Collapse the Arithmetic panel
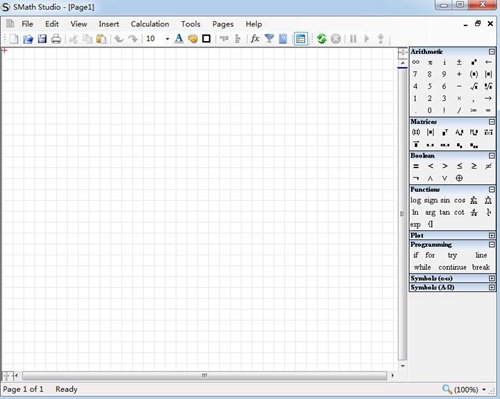The image size is (500, 399). click(x=492, y=52)
